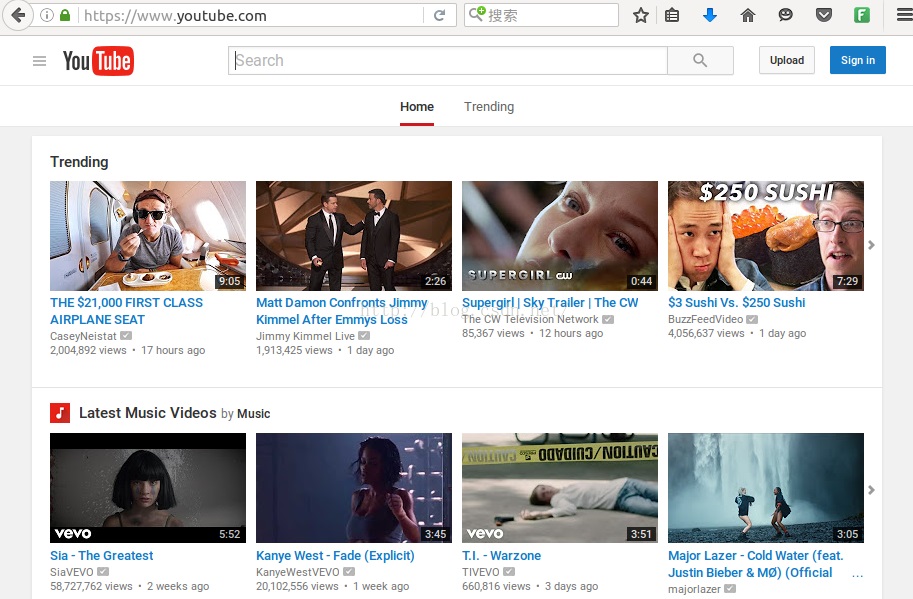913x599 pixels.
Task: Open Latest Music Videos section heading
Action: click(148, 413)
